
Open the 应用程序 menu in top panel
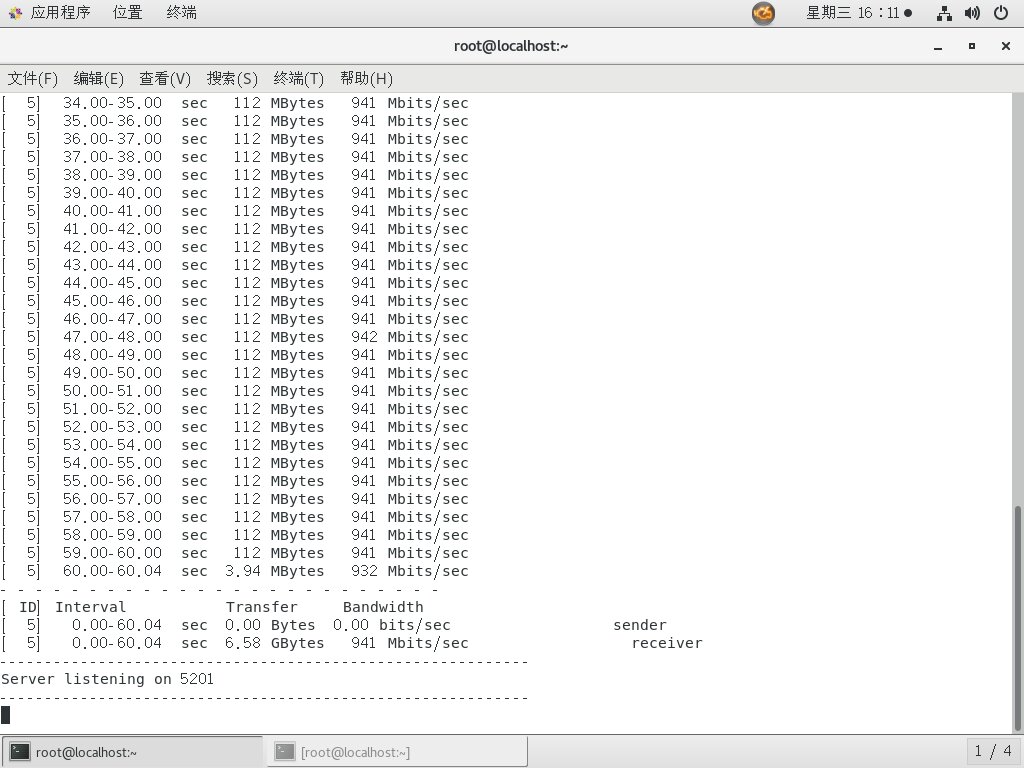coord(50,13)
